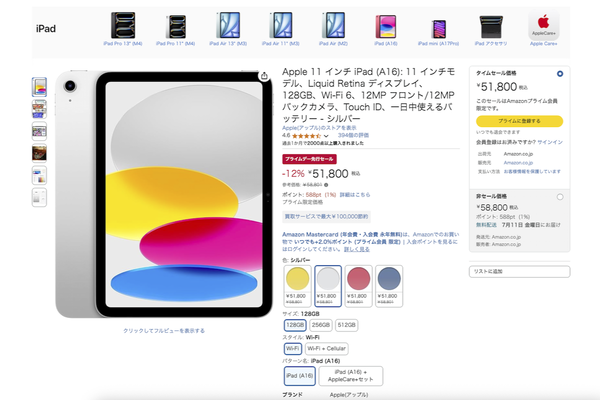
Task: Click the iPad アクセサリ text label
Action: tap(491, 44)
